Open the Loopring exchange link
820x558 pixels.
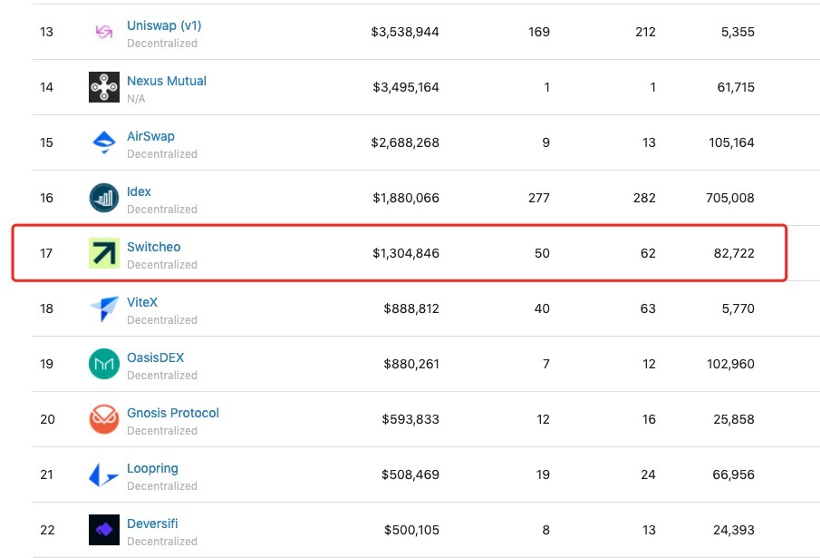153,469
